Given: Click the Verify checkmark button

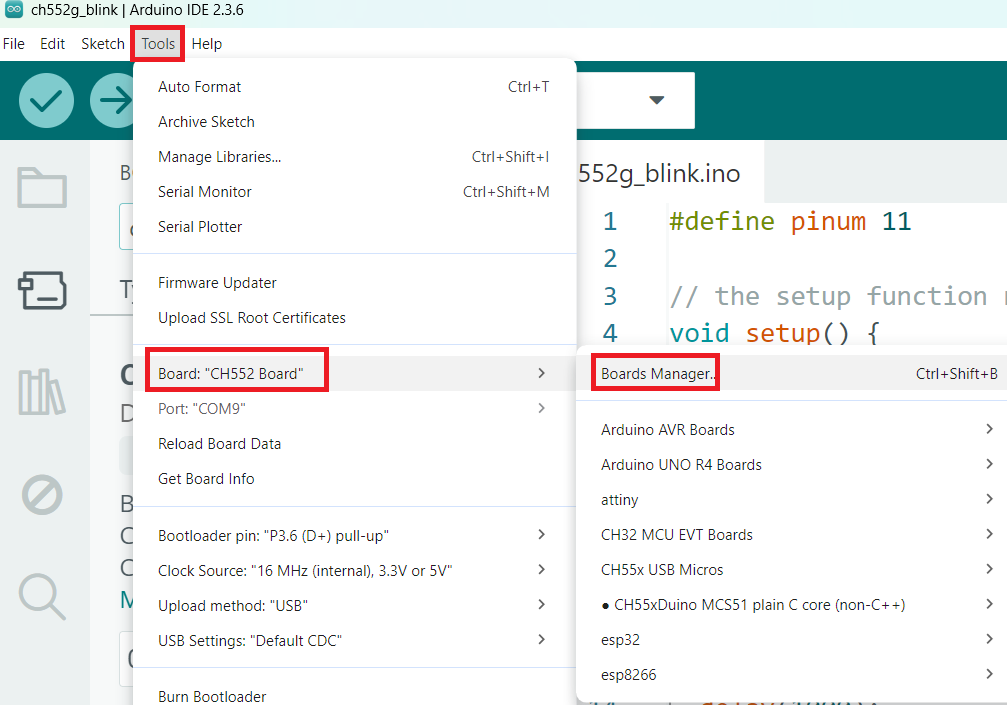Looking at the screenshot, I should 46,100.
